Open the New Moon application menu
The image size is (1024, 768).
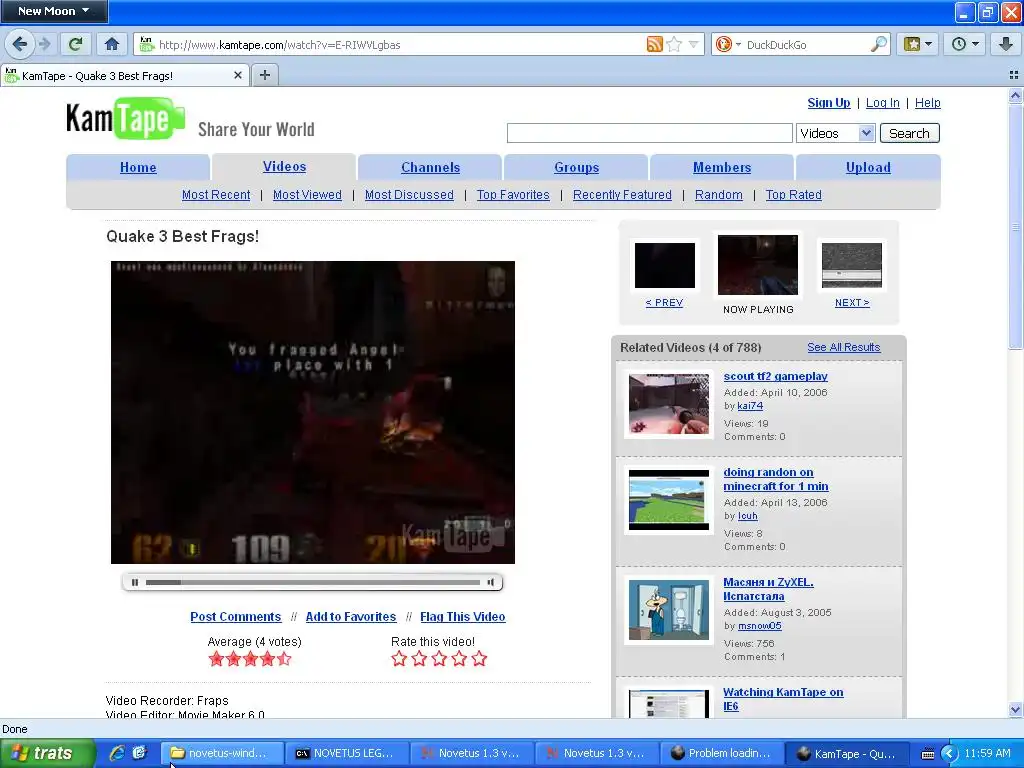(54, 11)
